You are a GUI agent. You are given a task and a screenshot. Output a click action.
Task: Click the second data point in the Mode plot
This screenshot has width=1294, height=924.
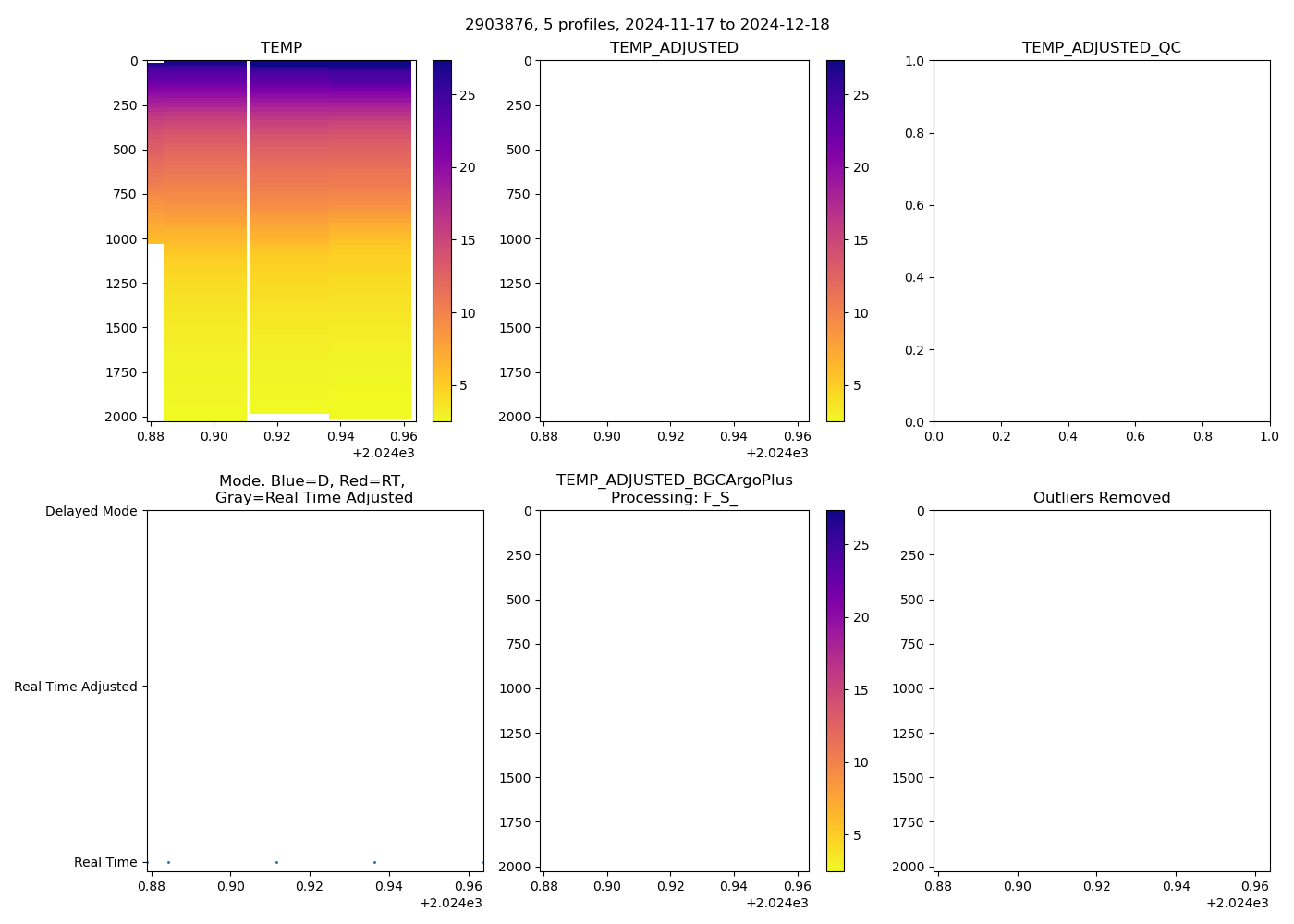pos(276,862)
